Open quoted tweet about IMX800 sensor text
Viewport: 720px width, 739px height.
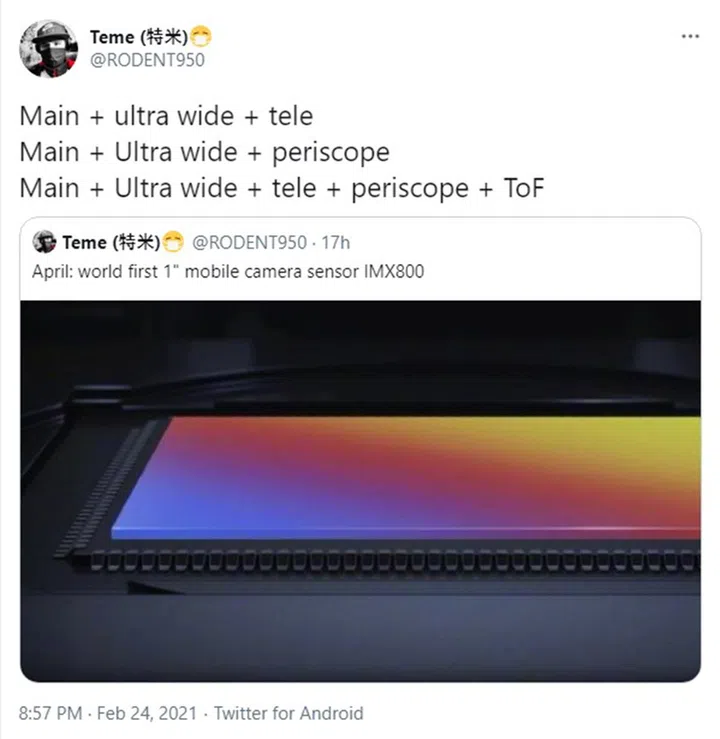point(228,272)
